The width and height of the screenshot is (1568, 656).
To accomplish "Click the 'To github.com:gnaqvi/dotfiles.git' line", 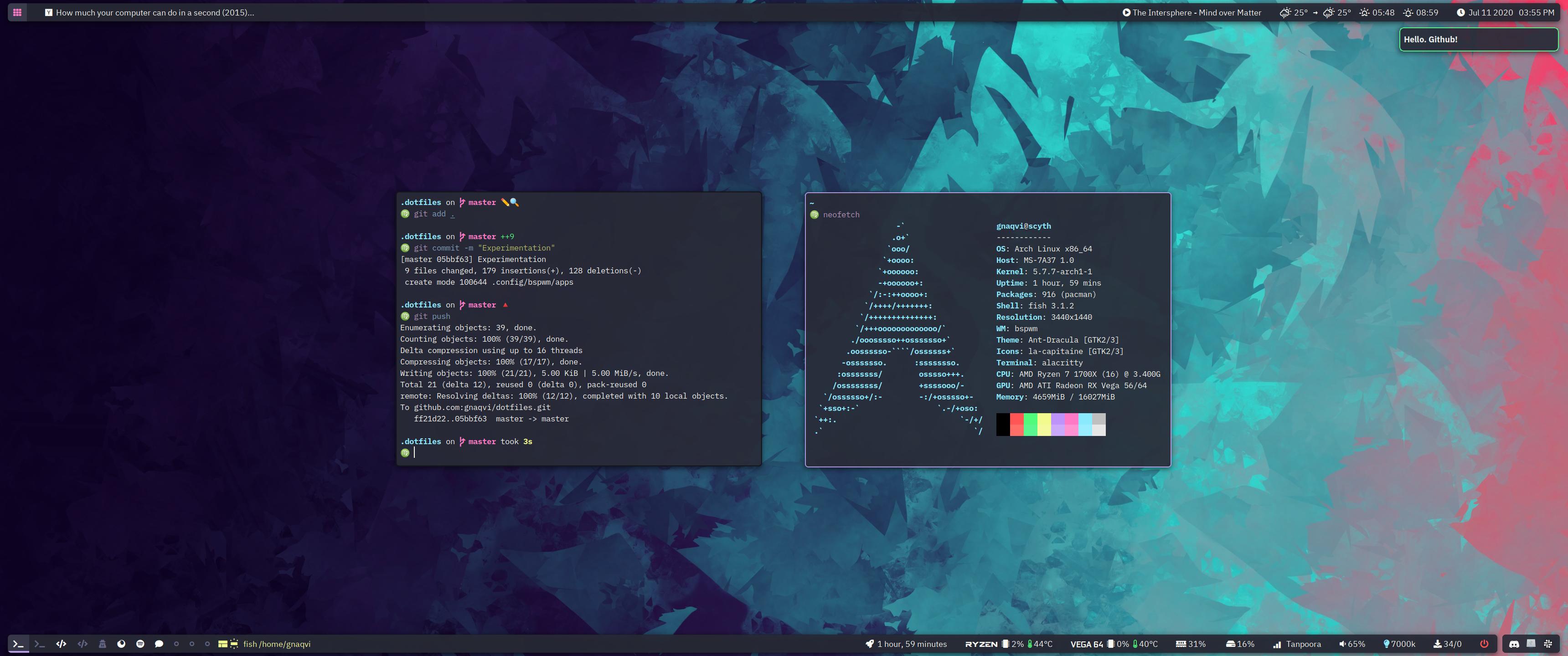I will point(475,408).
